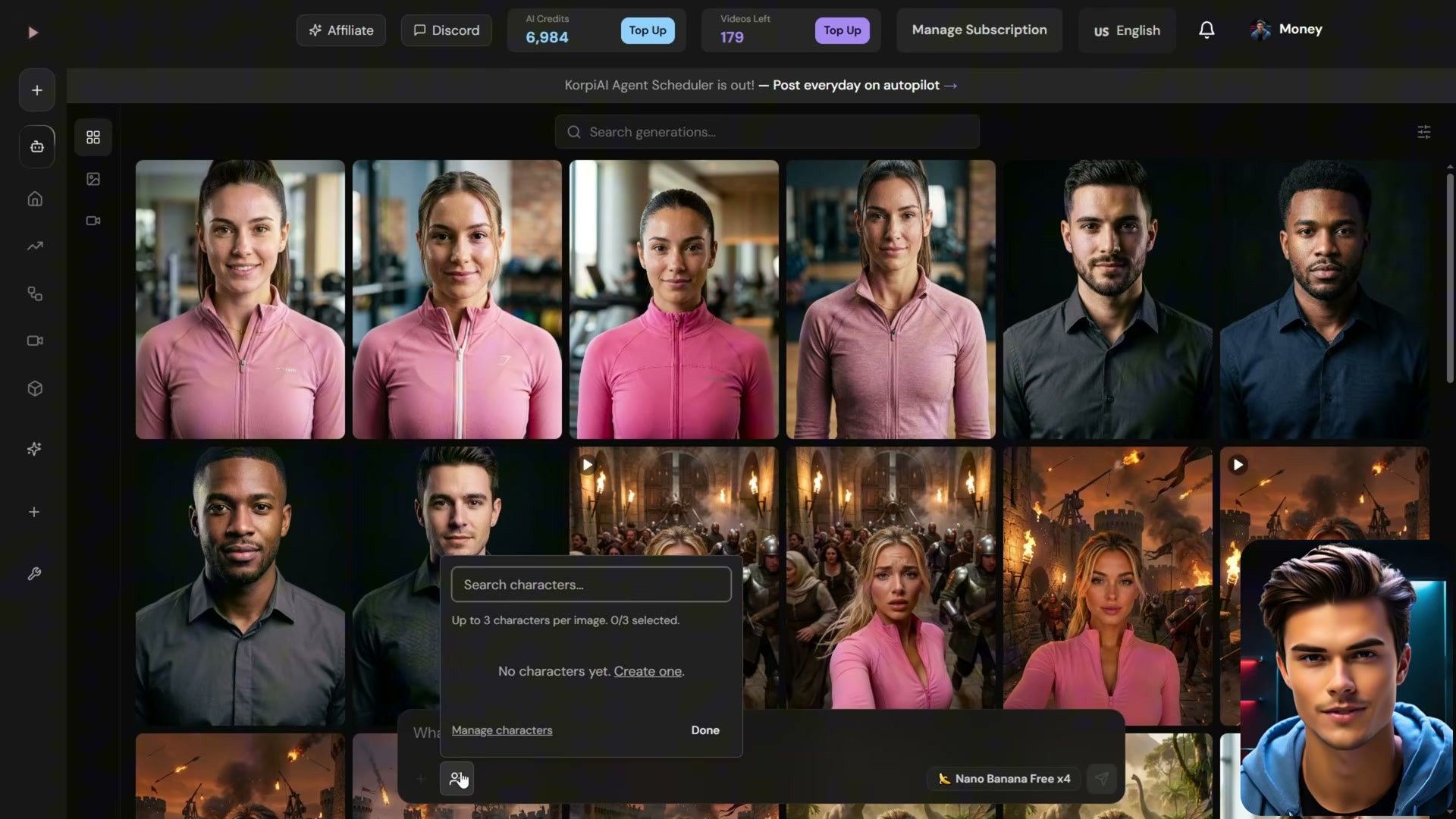Open Manage Subscription
Image resolution: width=1456 pixels, height=819 pixels.
979,30
